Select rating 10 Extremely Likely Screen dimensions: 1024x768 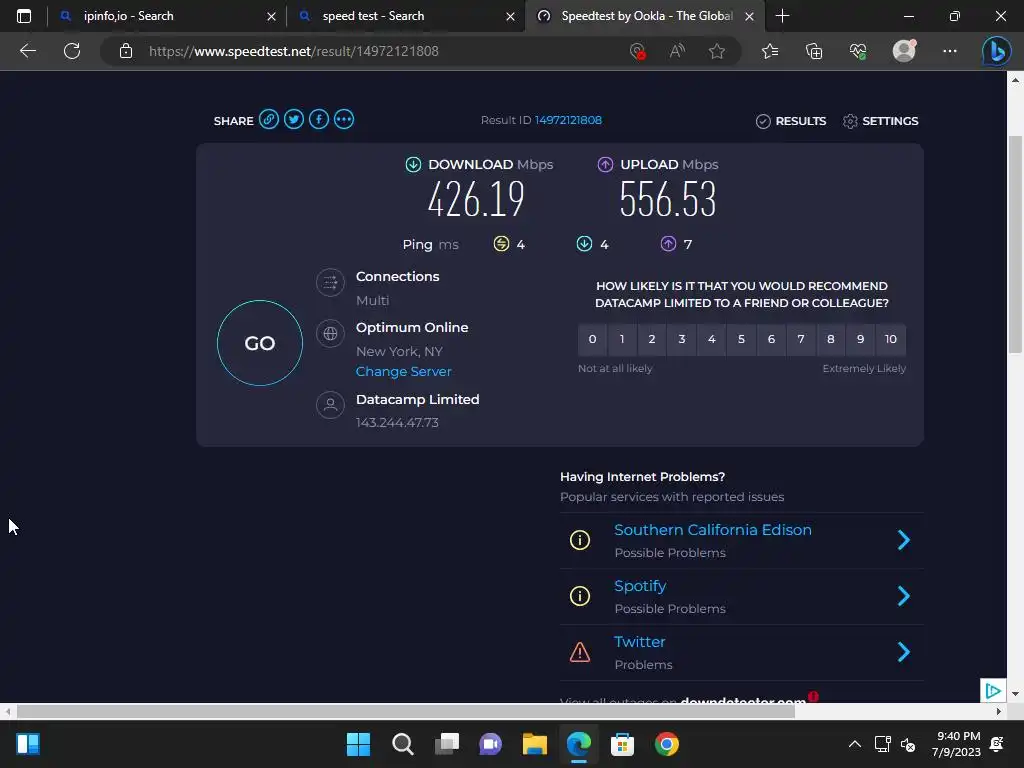tap(891, 339)
